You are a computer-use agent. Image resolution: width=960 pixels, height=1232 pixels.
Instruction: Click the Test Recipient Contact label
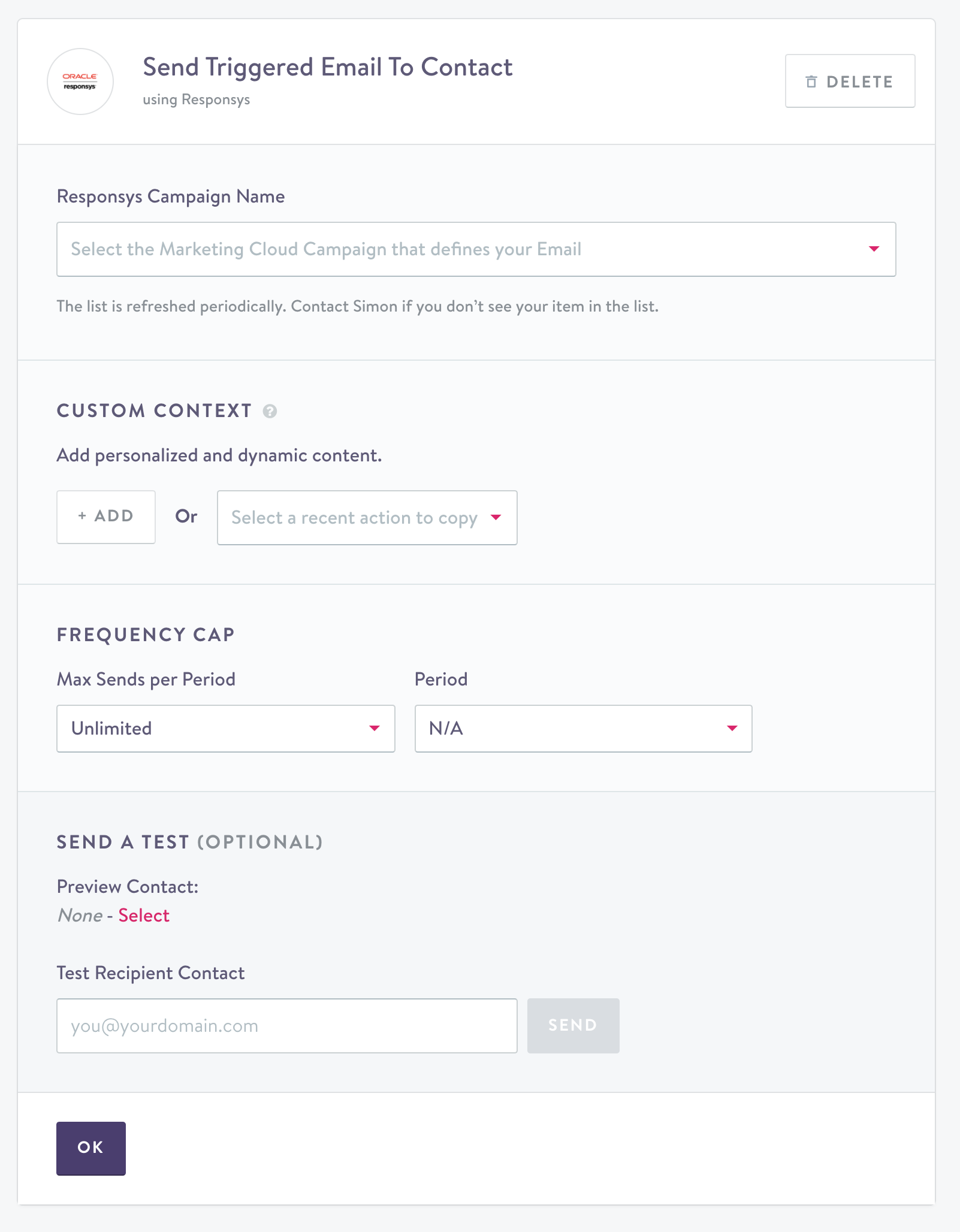click(x=150, y=973)
